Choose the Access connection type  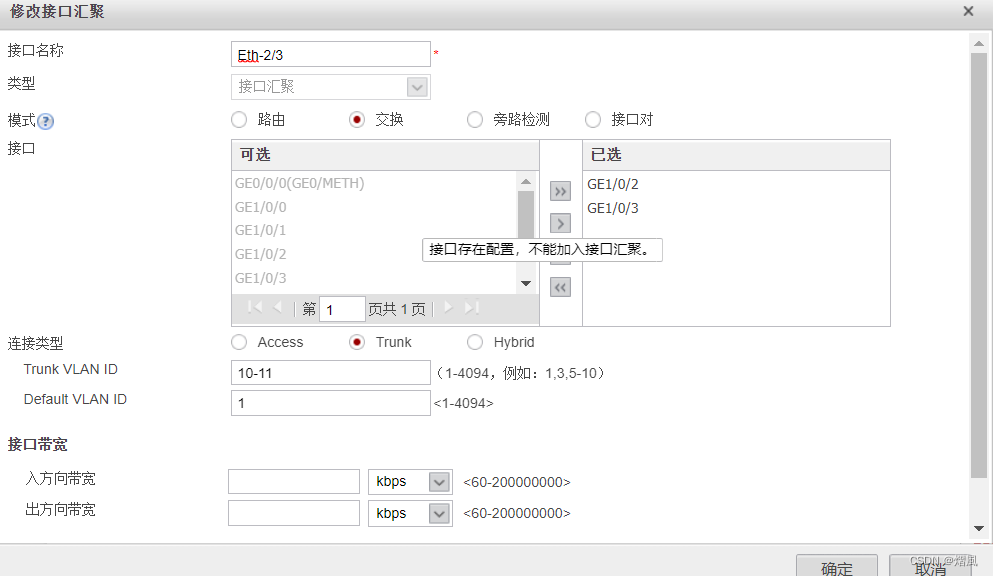click(x=239, y=342)
